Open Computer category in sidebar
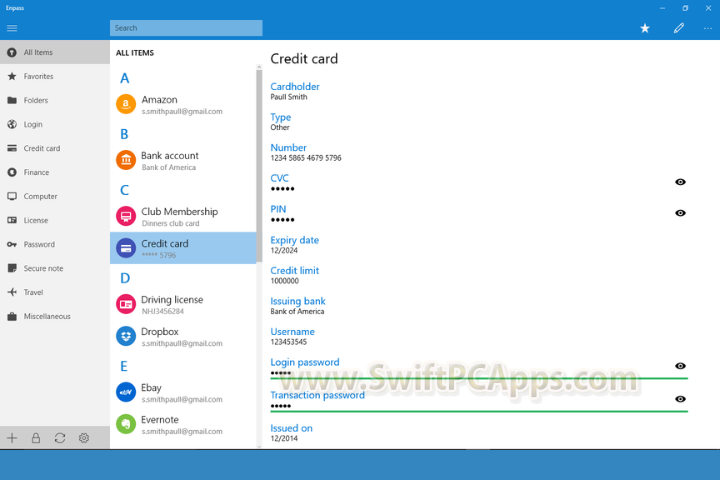720x480 pixels. pos(55,196)
